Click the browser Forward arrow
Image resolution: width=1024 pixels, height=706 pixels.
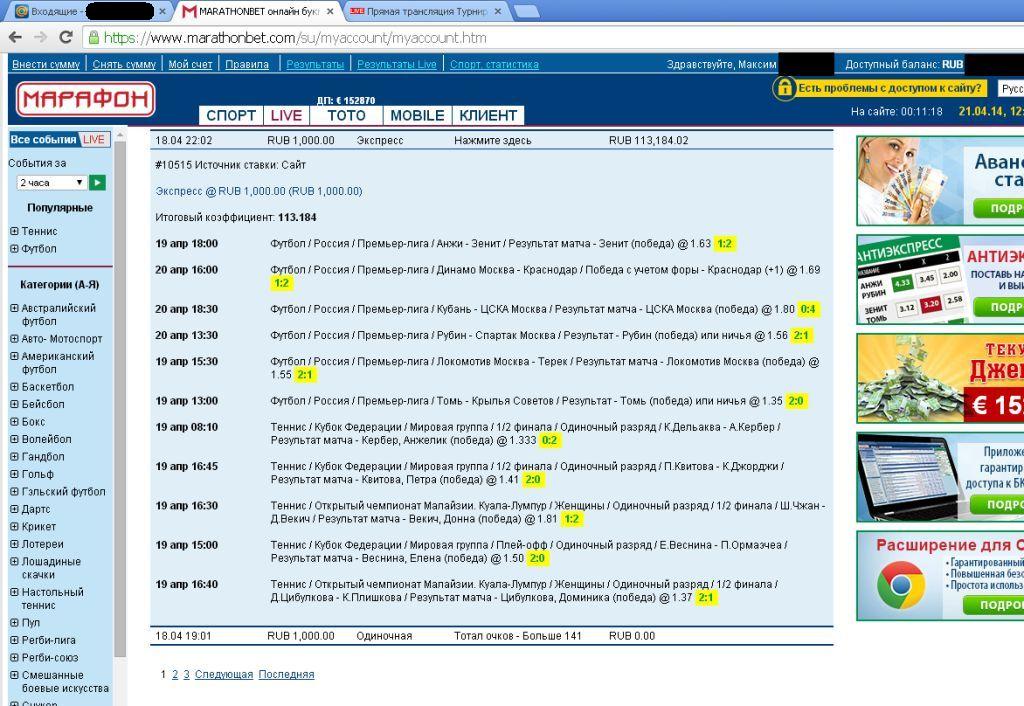pos(40,37)
